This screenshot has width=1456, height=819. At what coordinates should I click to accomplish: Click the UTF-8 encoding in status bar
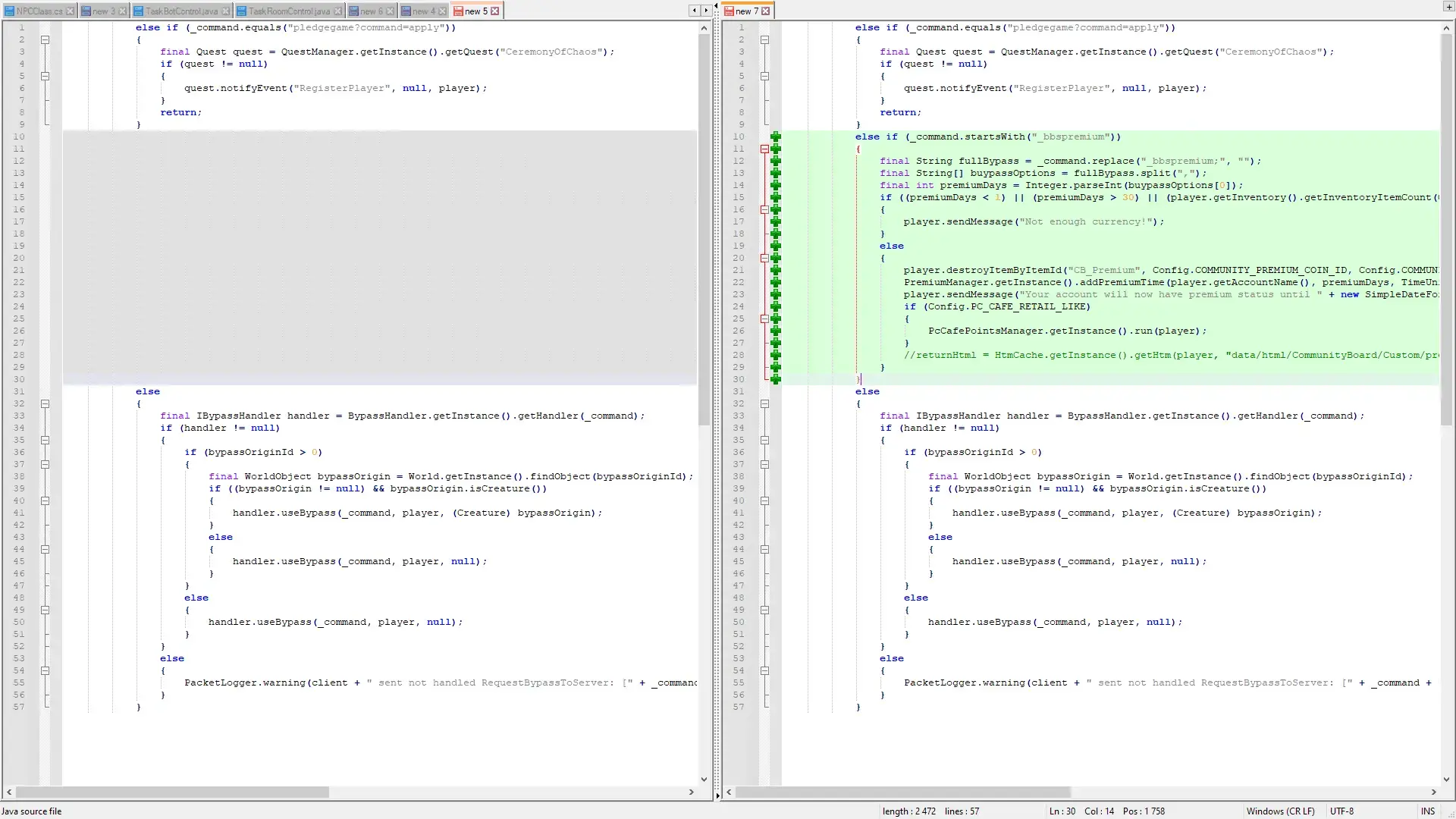pyautogui.click(x=1341, y=811)
